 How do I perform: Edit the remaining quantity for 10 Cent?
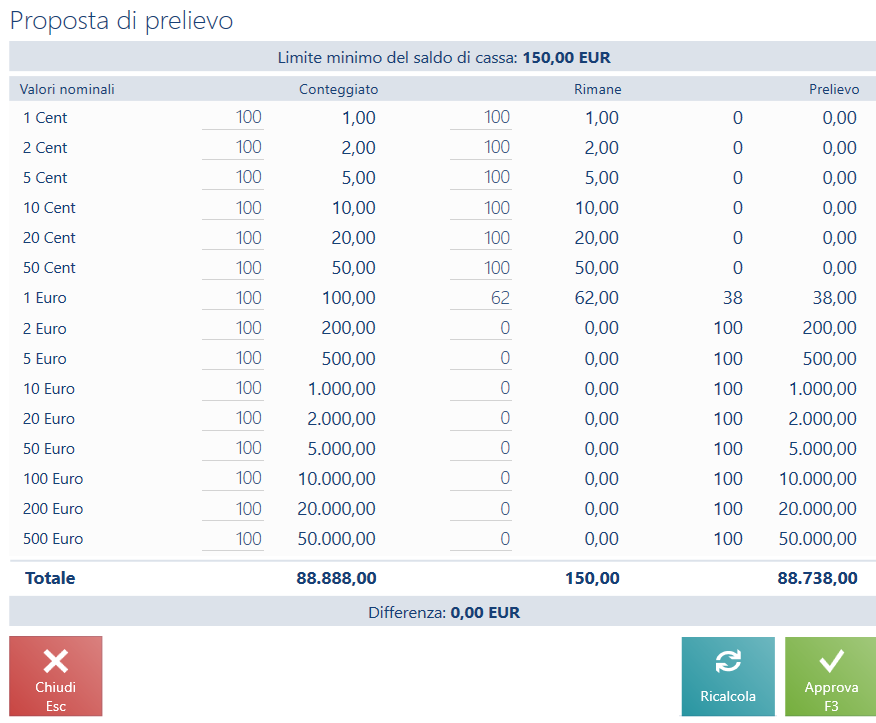pyautogui.click(x=481, y=208)
